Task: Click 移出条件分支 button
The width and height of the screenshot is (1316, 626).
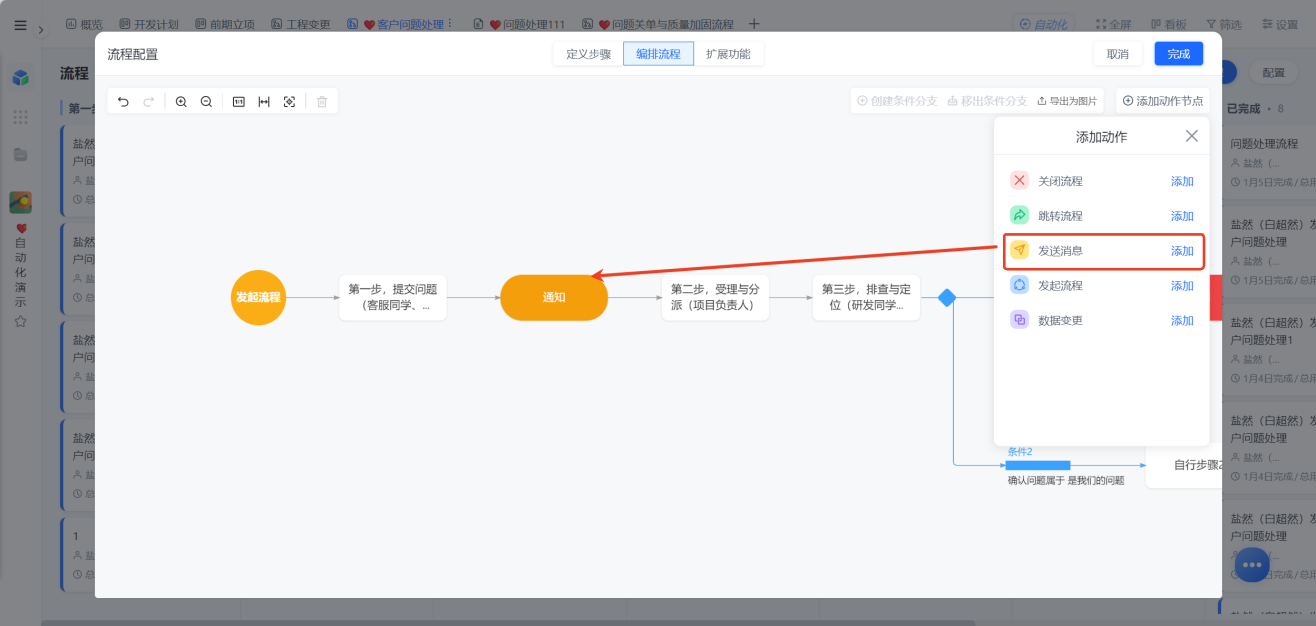Action: click(987, 101)
